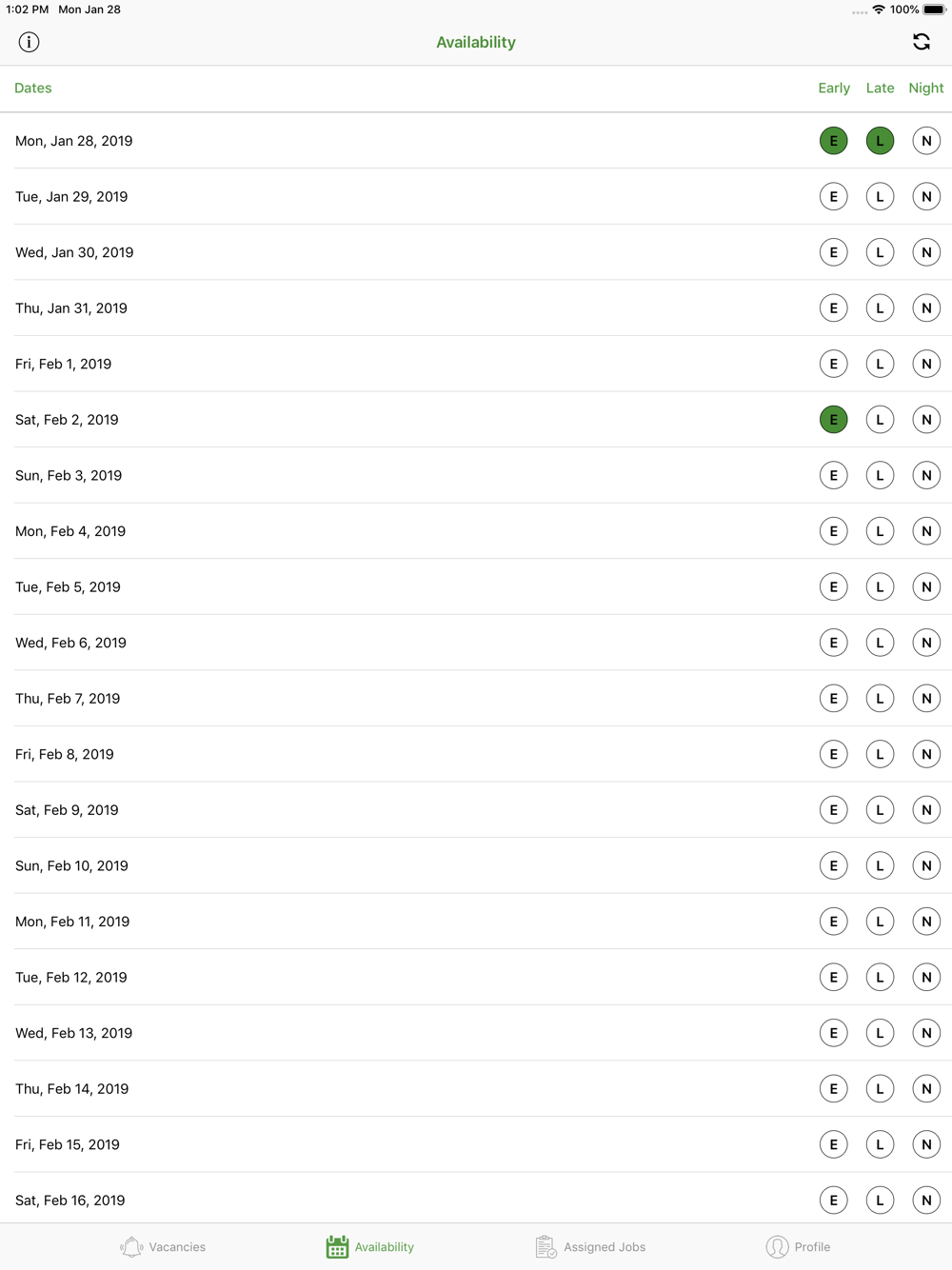Screen dimensions: 952x1270
Task: Open Assigned Jobs clipboard icon
Action: point(545,1246)
